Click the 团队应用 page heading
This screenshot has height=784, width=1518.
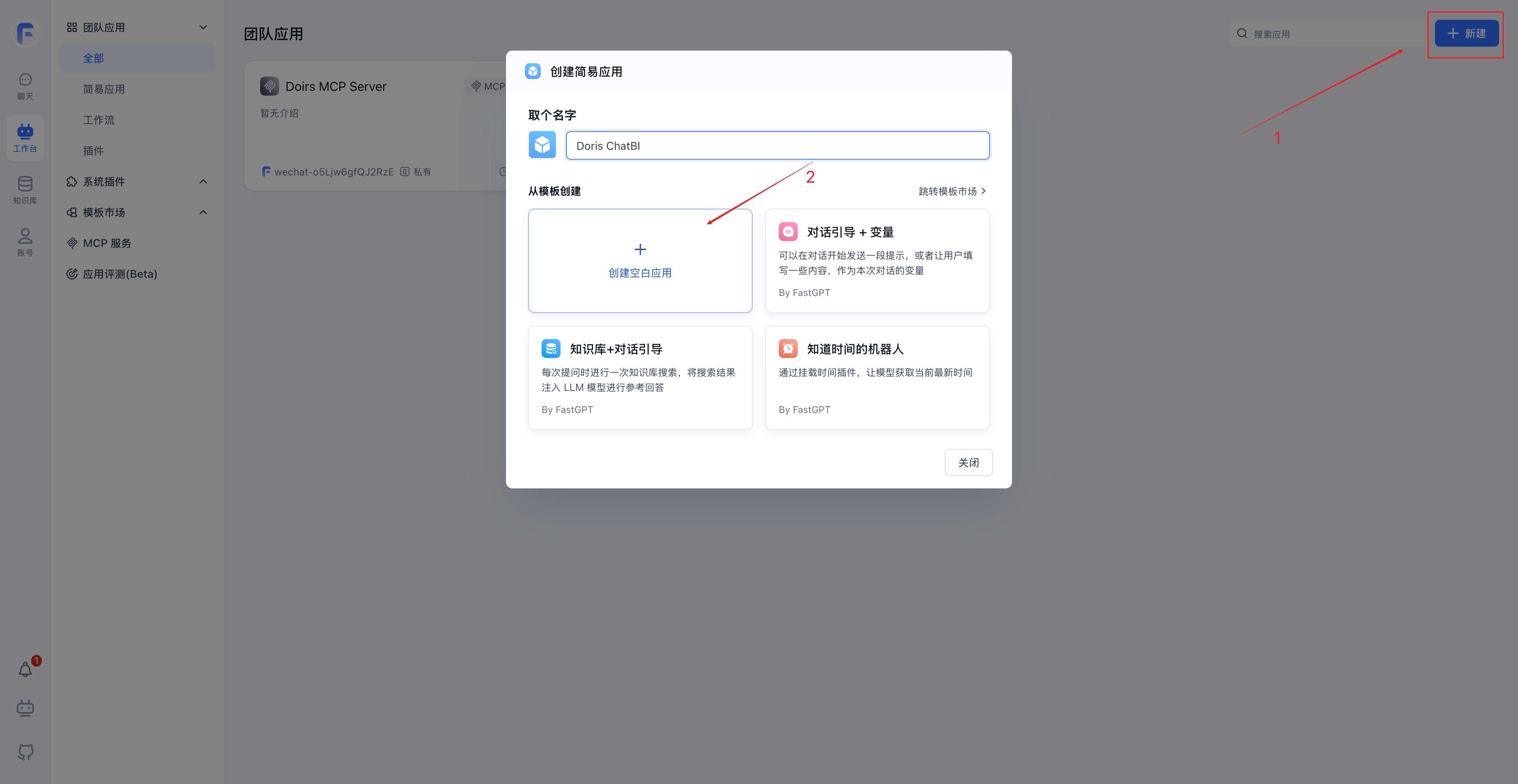274,34
